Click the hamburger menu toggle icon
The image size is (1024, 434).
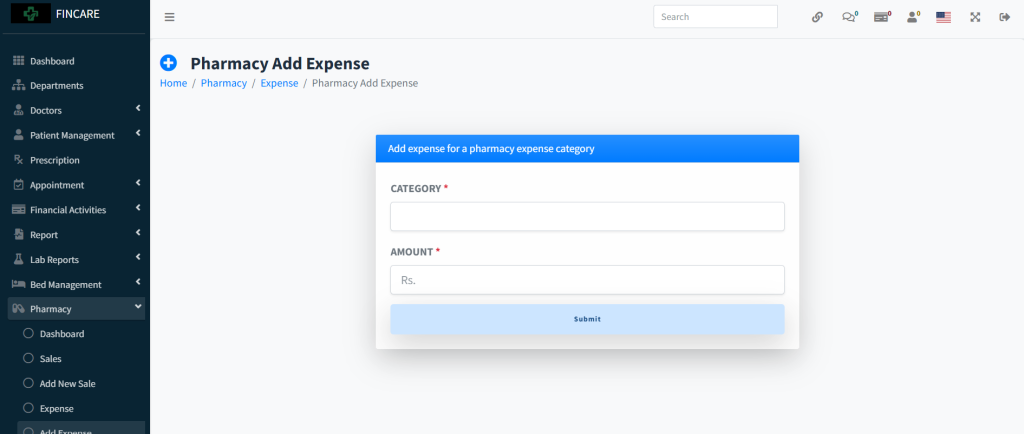tap(169, 17)
